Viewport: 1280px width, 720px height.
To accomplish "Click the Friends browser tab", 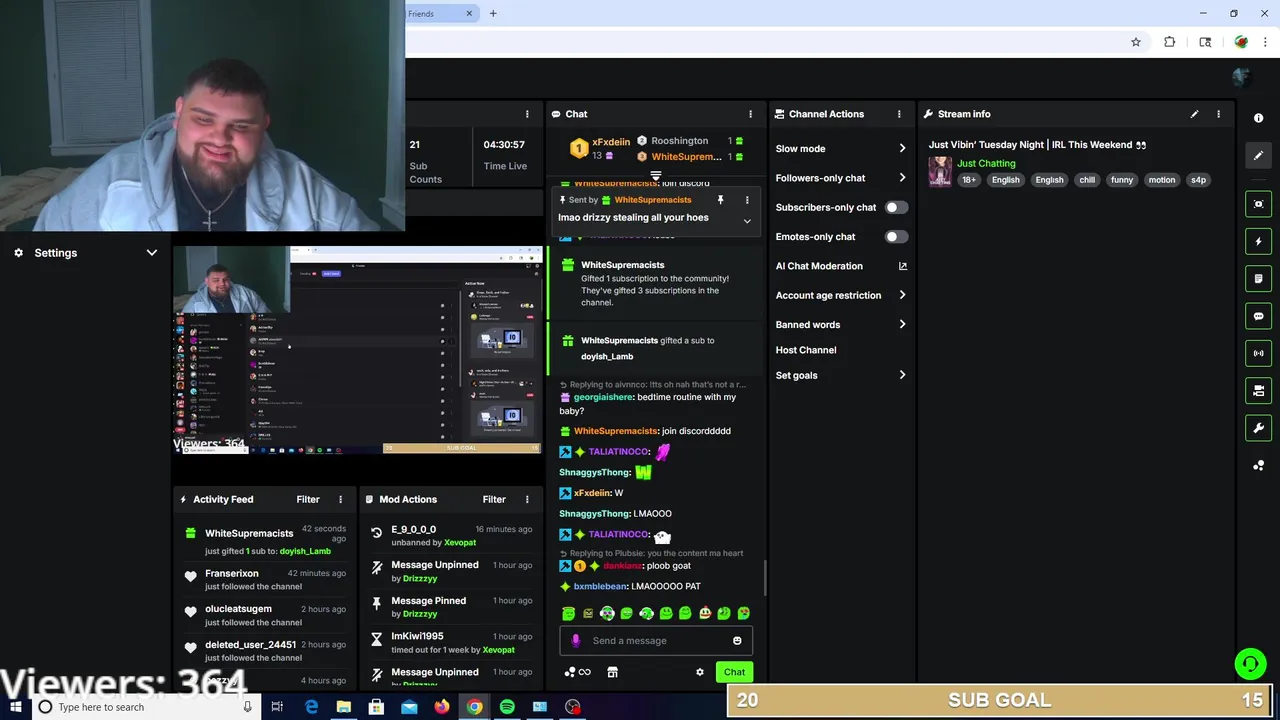I will point(442,13).
